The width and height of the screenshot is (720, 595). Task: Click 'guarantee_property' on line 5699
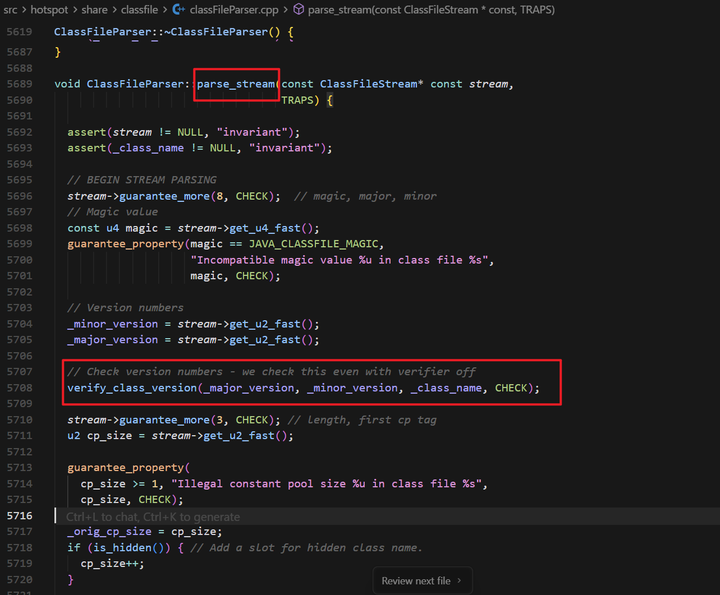tap(126, 244)
